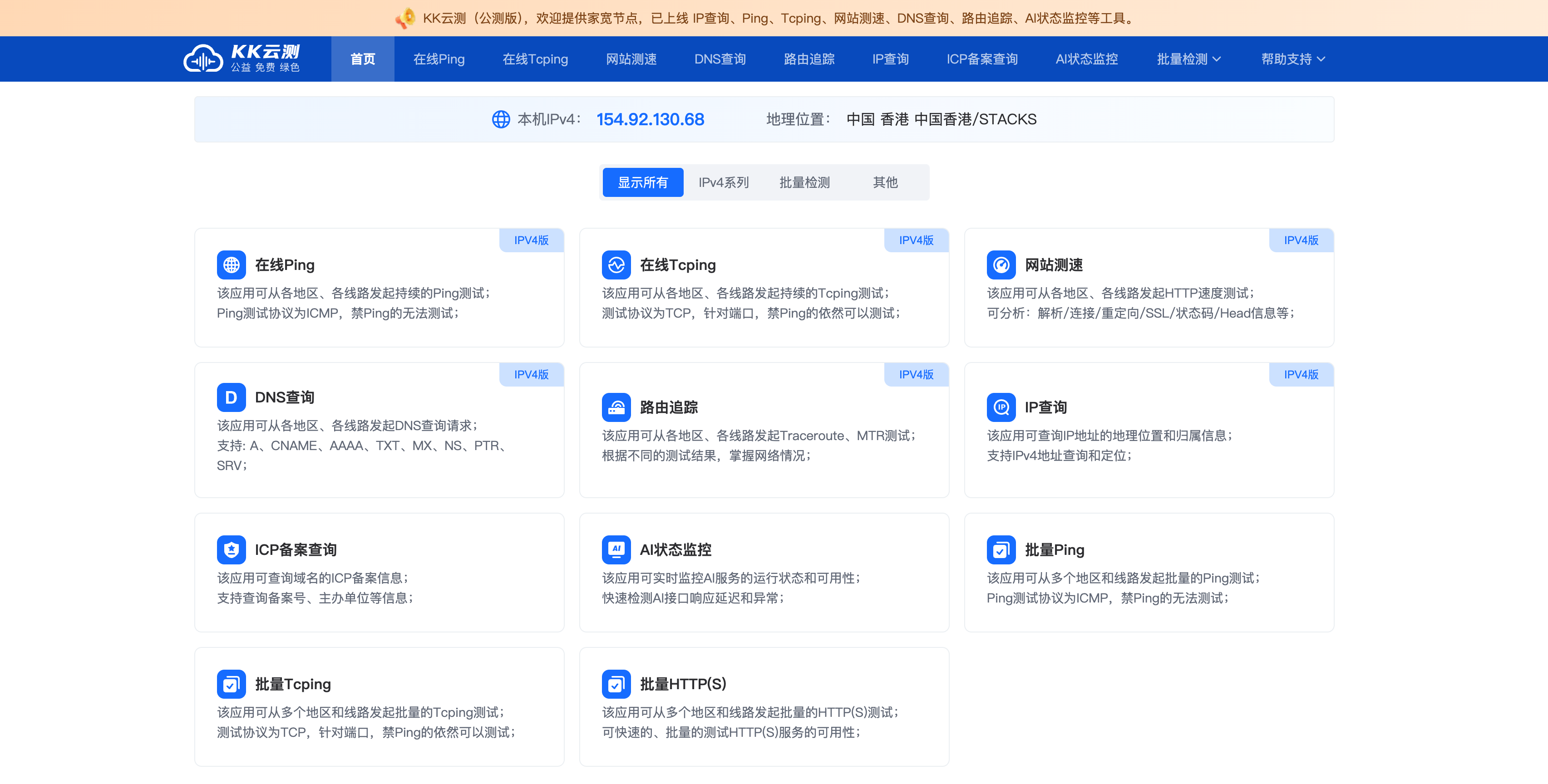Open DNS查询 from the navigation bar
The width and height of the screenshot is (1548, 784).
[x=720, y=59]
